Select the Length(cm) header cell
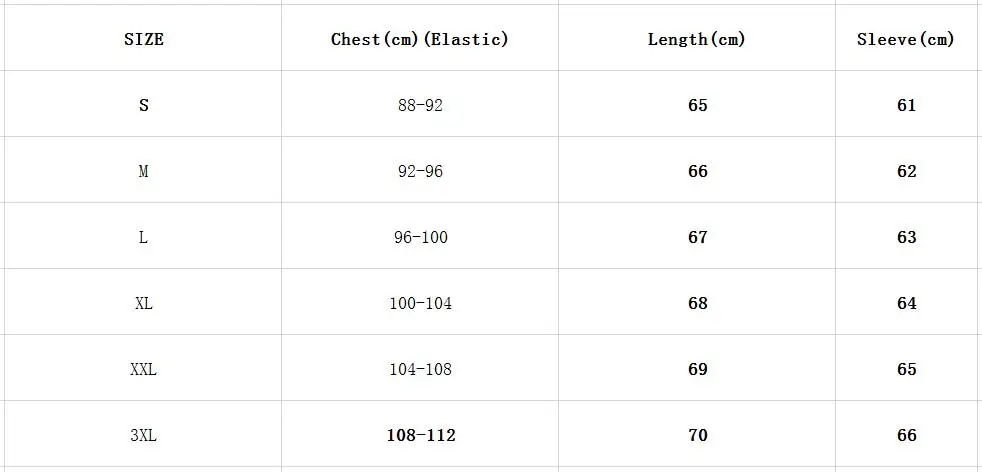This screenshot has height=472, width=982. pos(696,38)
